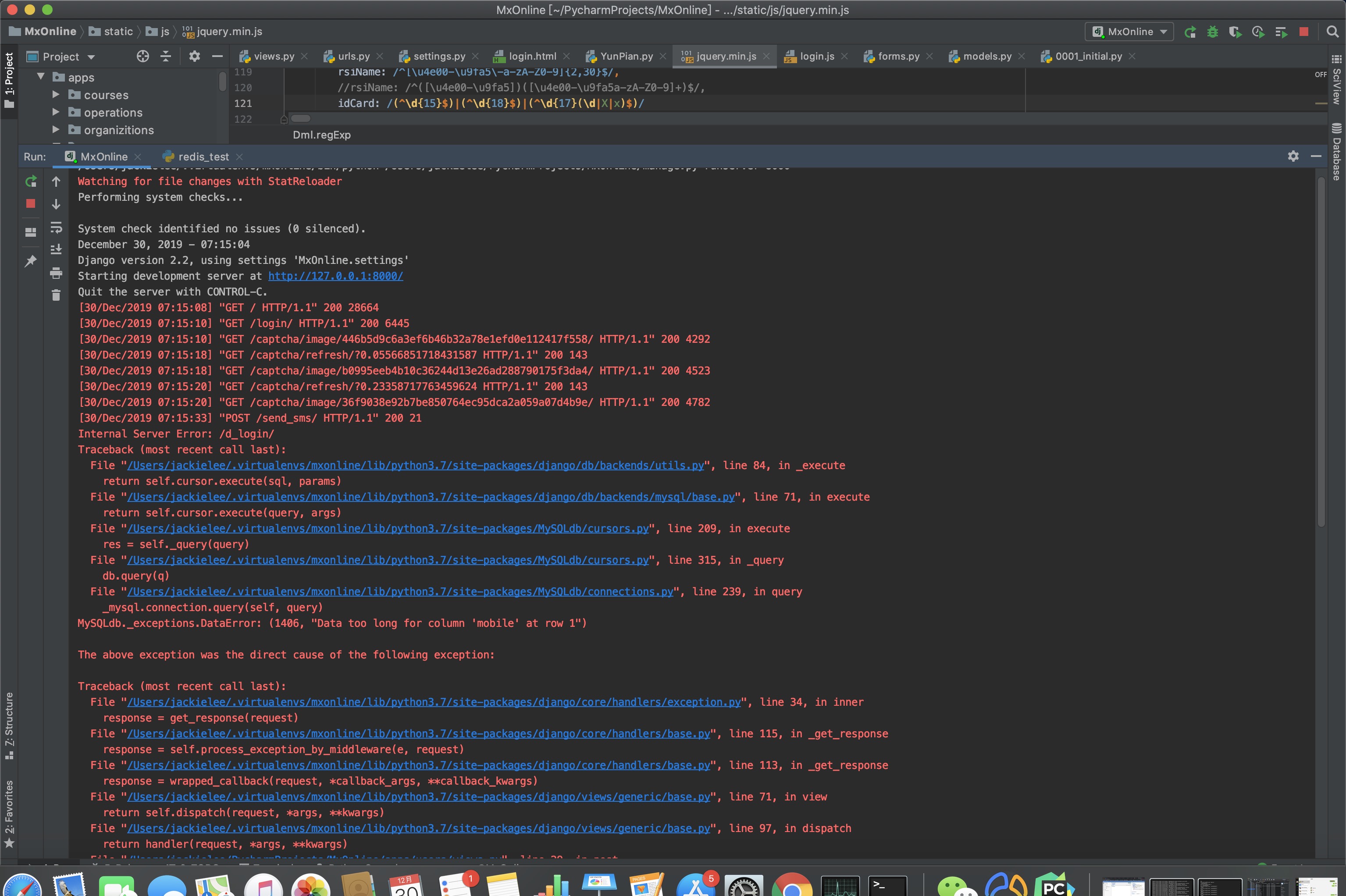The height and width of the screenshot is (896, 1346).
Task: Toggle the 7: Structure tool window
Action: pyautogui.click(x=9, y=726)
